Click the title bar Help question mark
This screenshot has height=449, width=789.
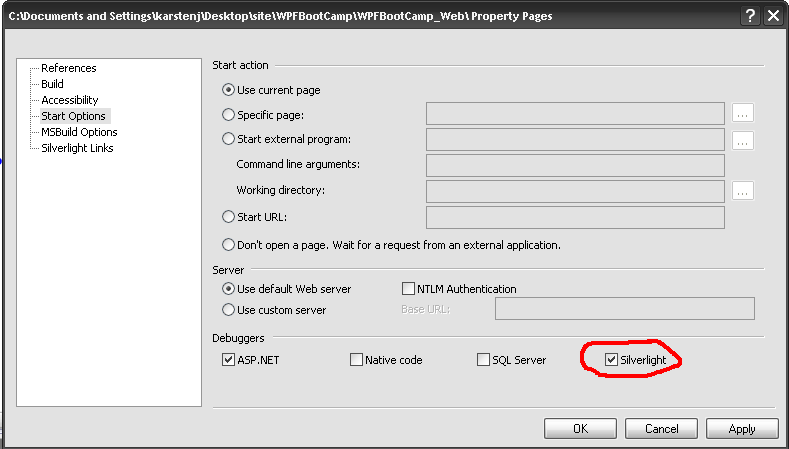pyautogui.click(x=750, y=16)
